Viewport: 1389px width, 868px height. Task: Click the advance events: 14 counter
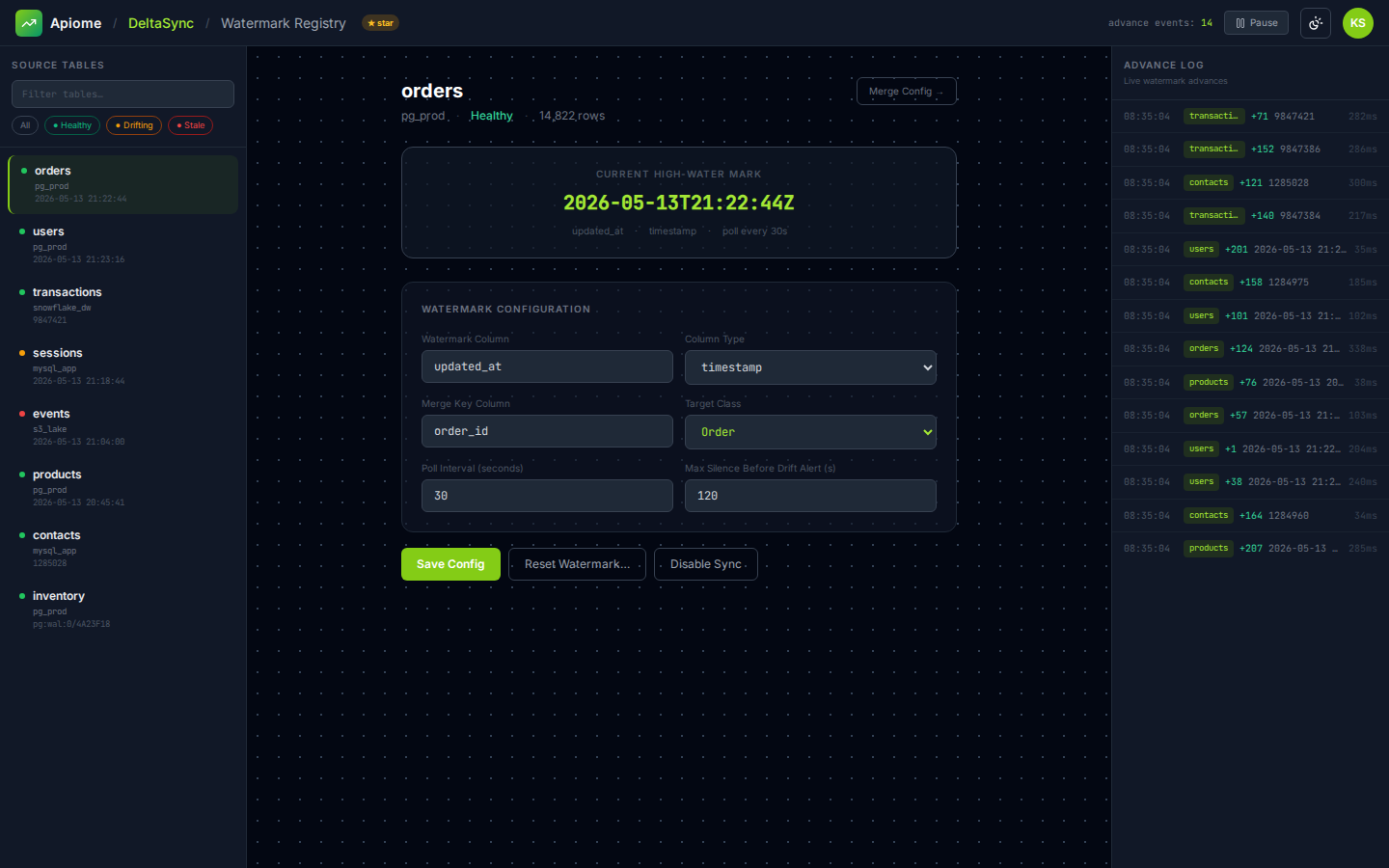[x=1160, y=23]
